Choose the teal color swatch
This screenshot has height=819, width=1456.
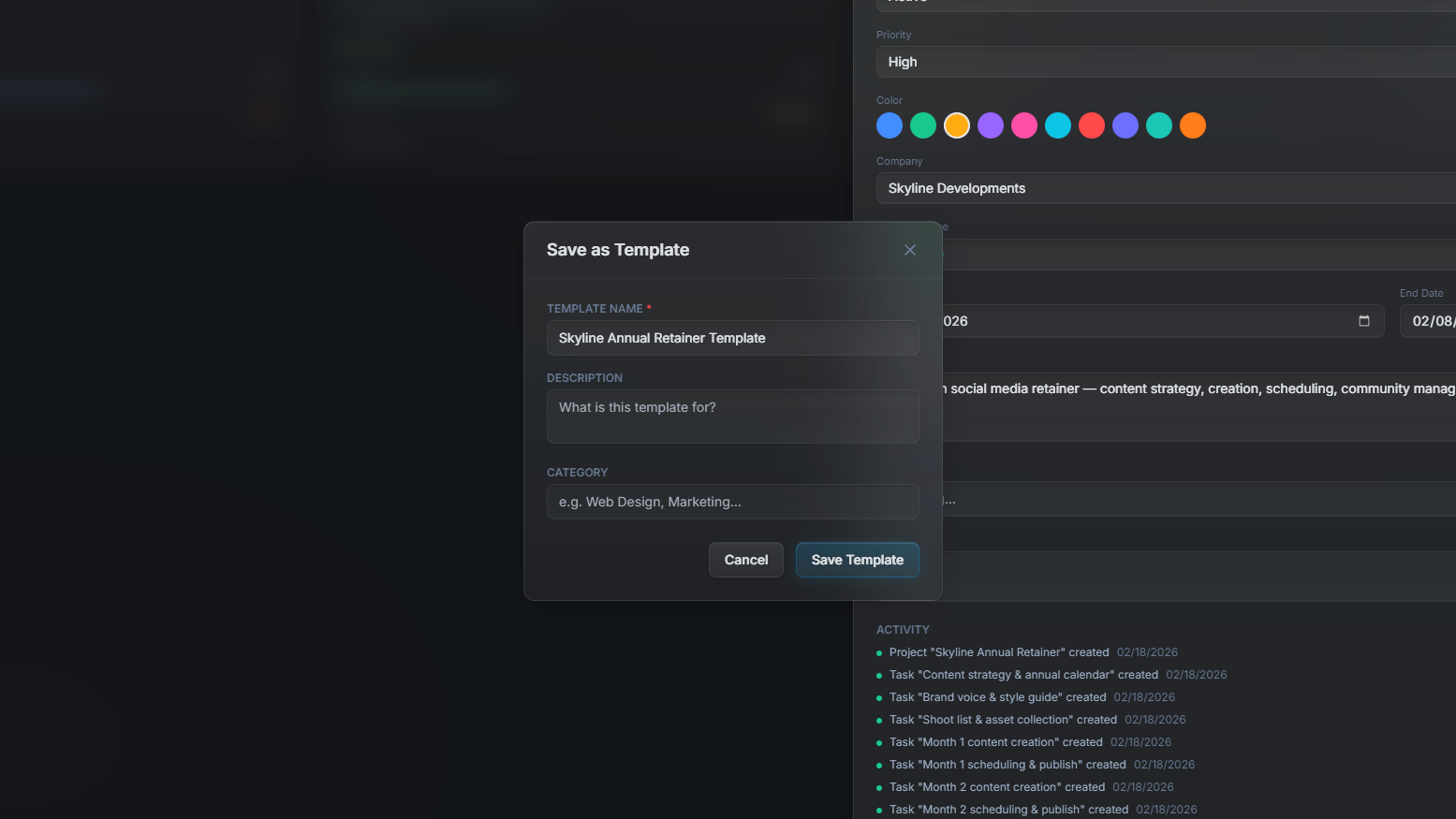point(1159,125)
